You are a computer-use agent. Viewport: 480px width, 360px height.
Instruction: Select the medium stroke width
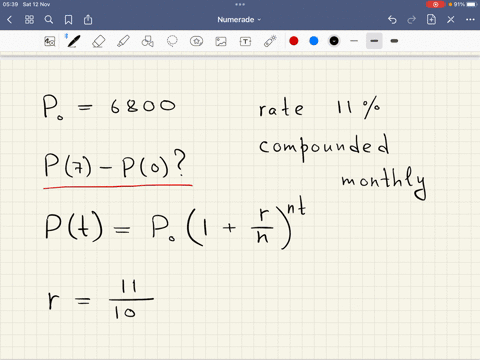point(374,41)
